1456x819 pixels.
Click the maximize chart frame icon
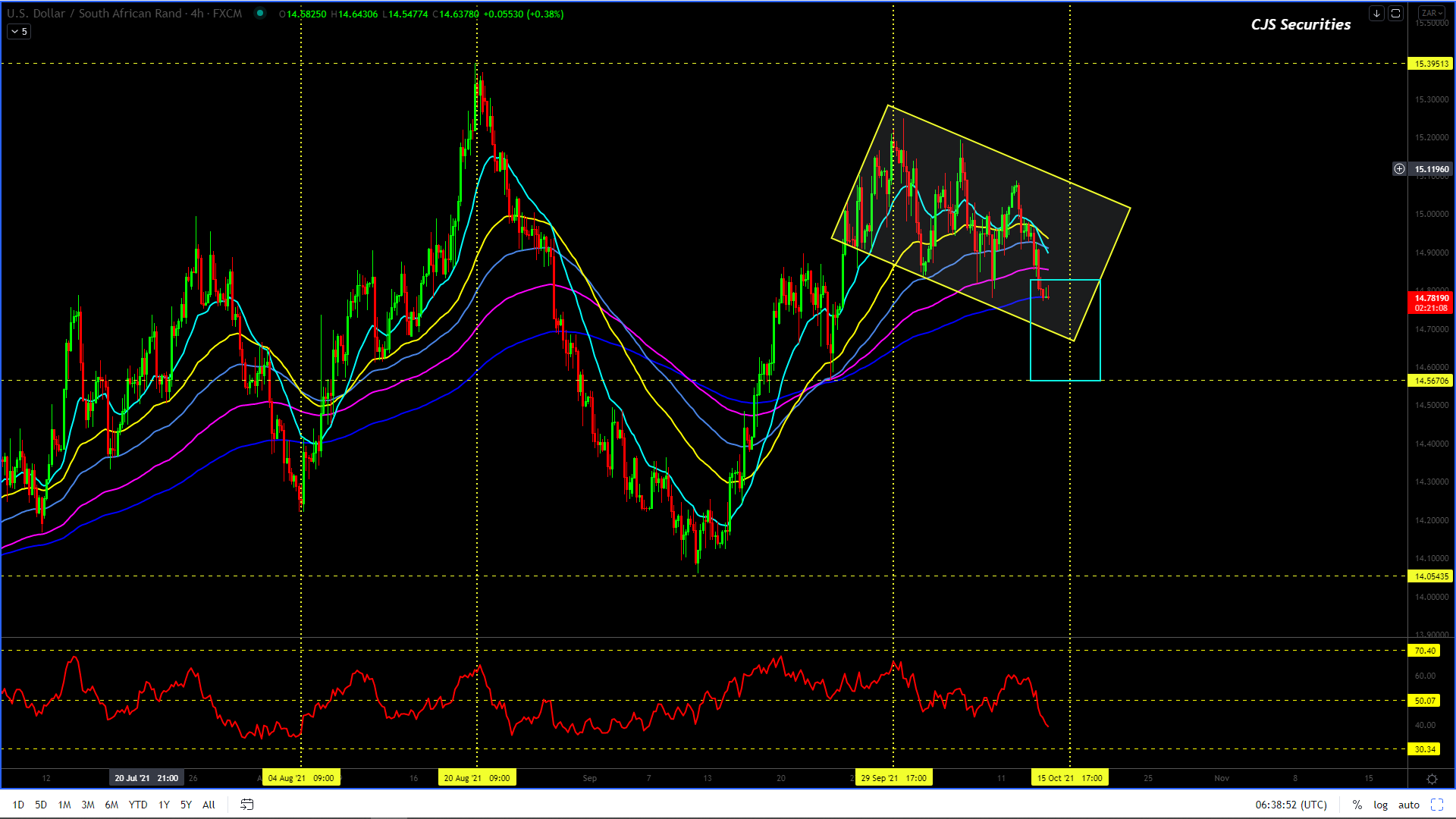[1395, 14]
